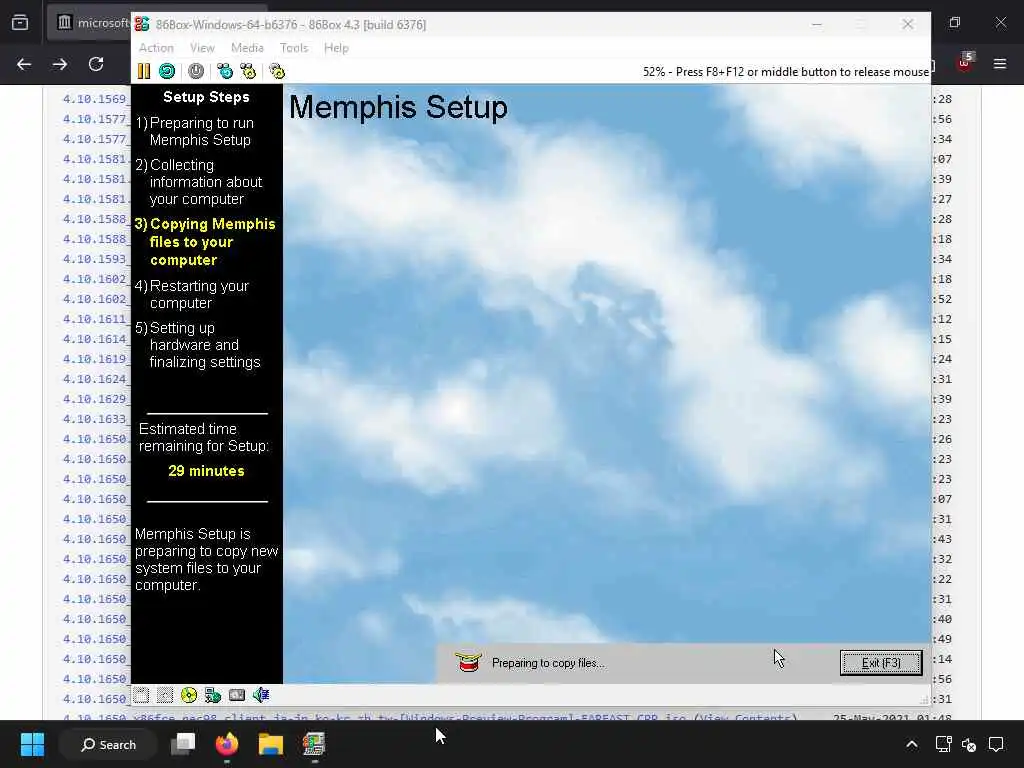Click the taskbar Search box
Viewport: 1024px width, 768px height.
coord(108,744)
